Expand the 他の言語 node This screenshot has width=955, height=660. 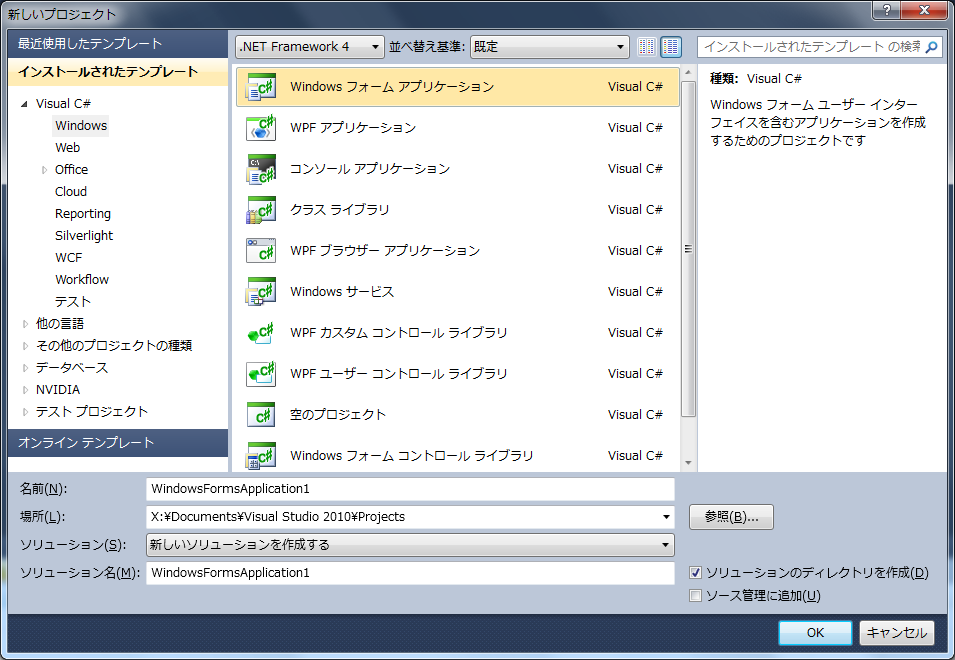[25, 324]
